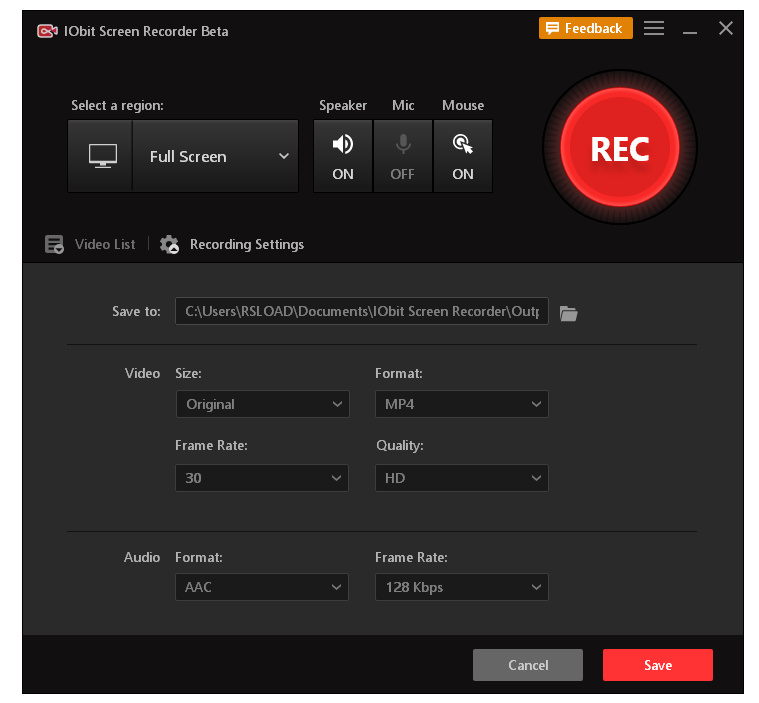Image resolution: width=759 pixels, height=703 pixels.
Task: Open the Feedback form
Action: coord(586,28)
